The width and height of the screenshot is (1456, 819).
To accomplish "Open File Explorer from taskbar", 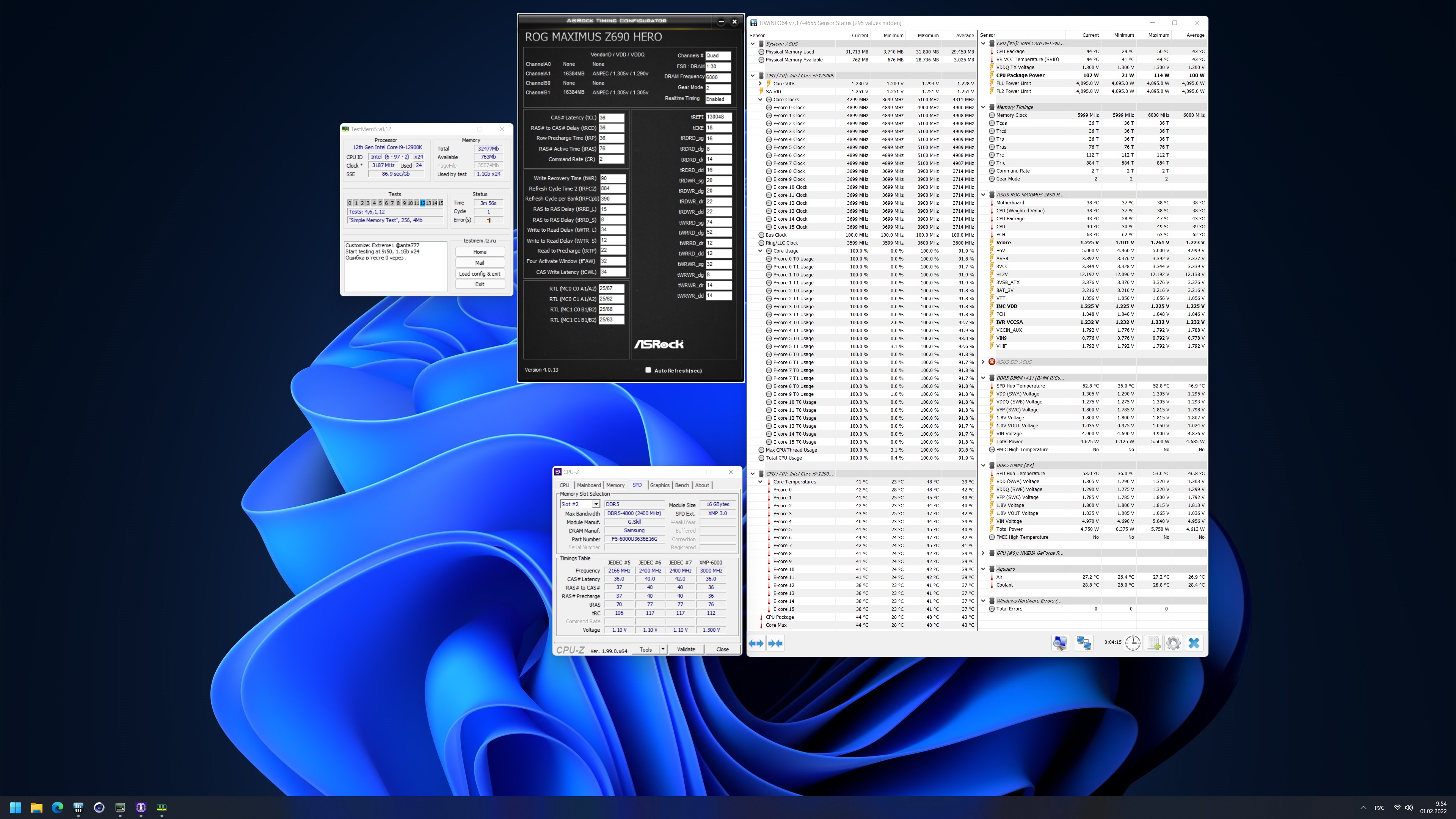I will tap(37, 807).
